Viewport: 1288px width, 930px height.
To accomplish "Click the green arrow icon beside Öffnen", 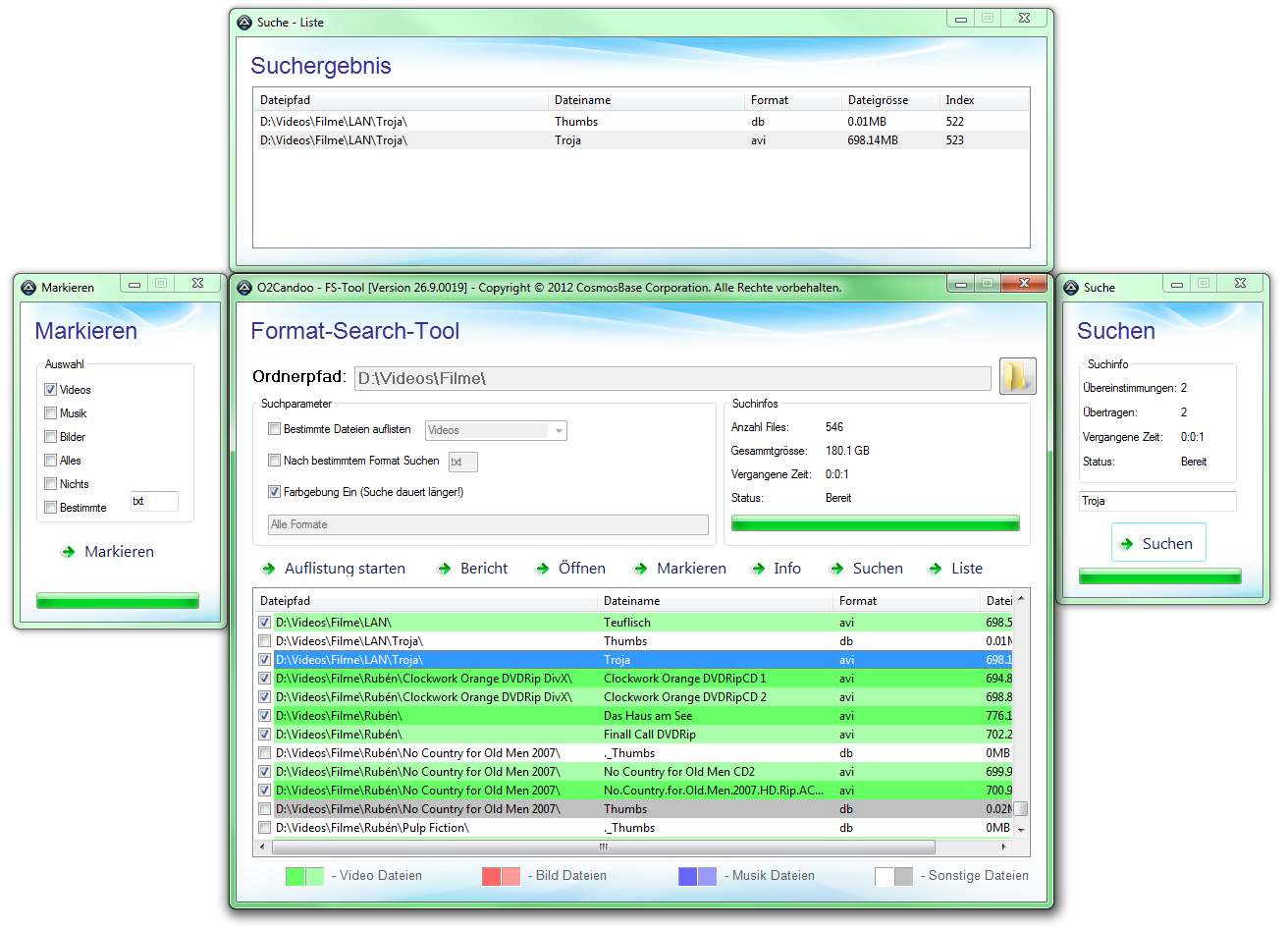I will coord(542,569).
